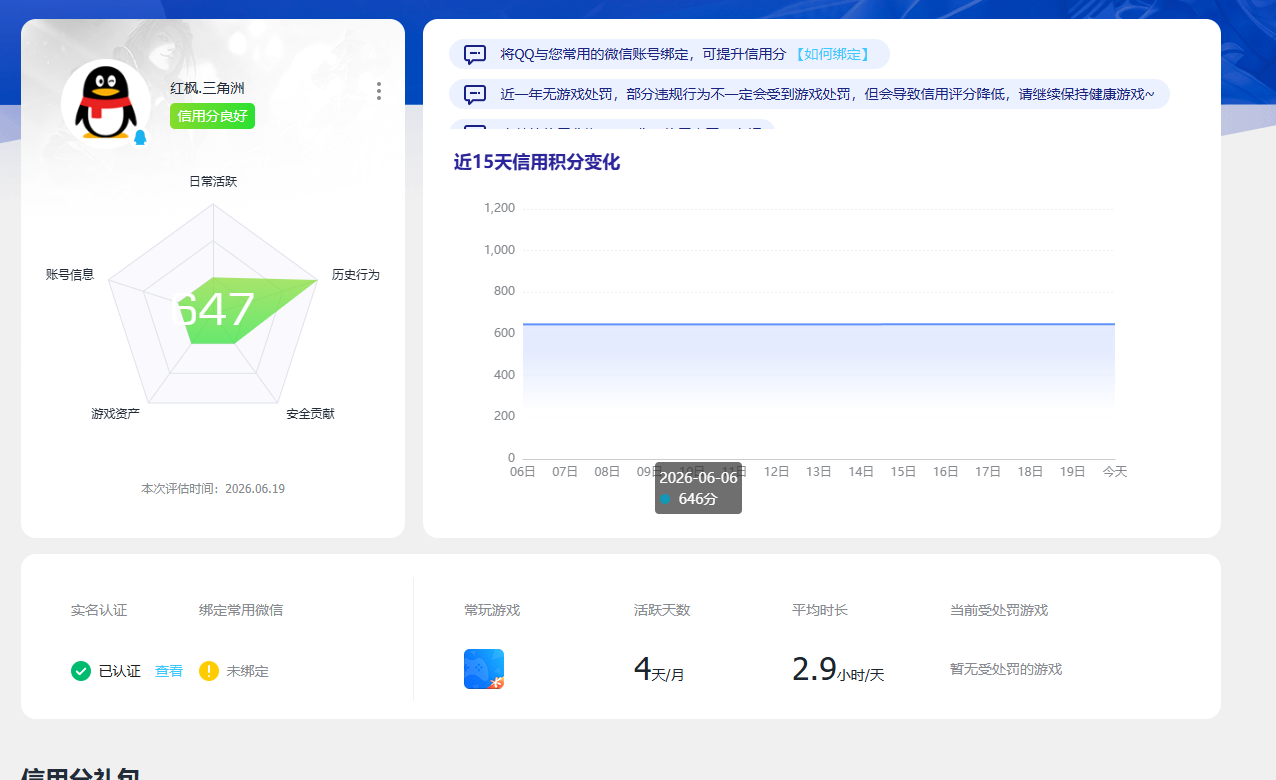Click the QQ penguin avatar
Image resolution: width=1276 pixels, height=780 pixels.
point(106,103)
